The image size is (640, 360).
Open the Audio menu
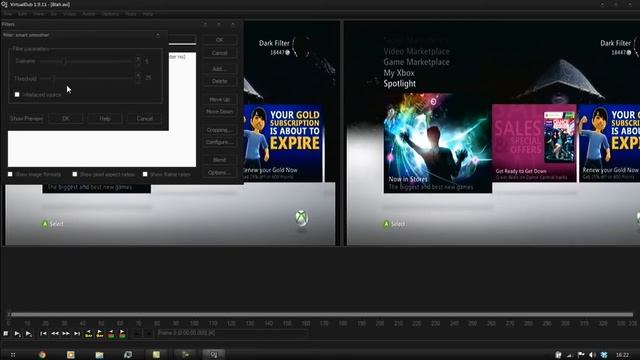[89, 14]
